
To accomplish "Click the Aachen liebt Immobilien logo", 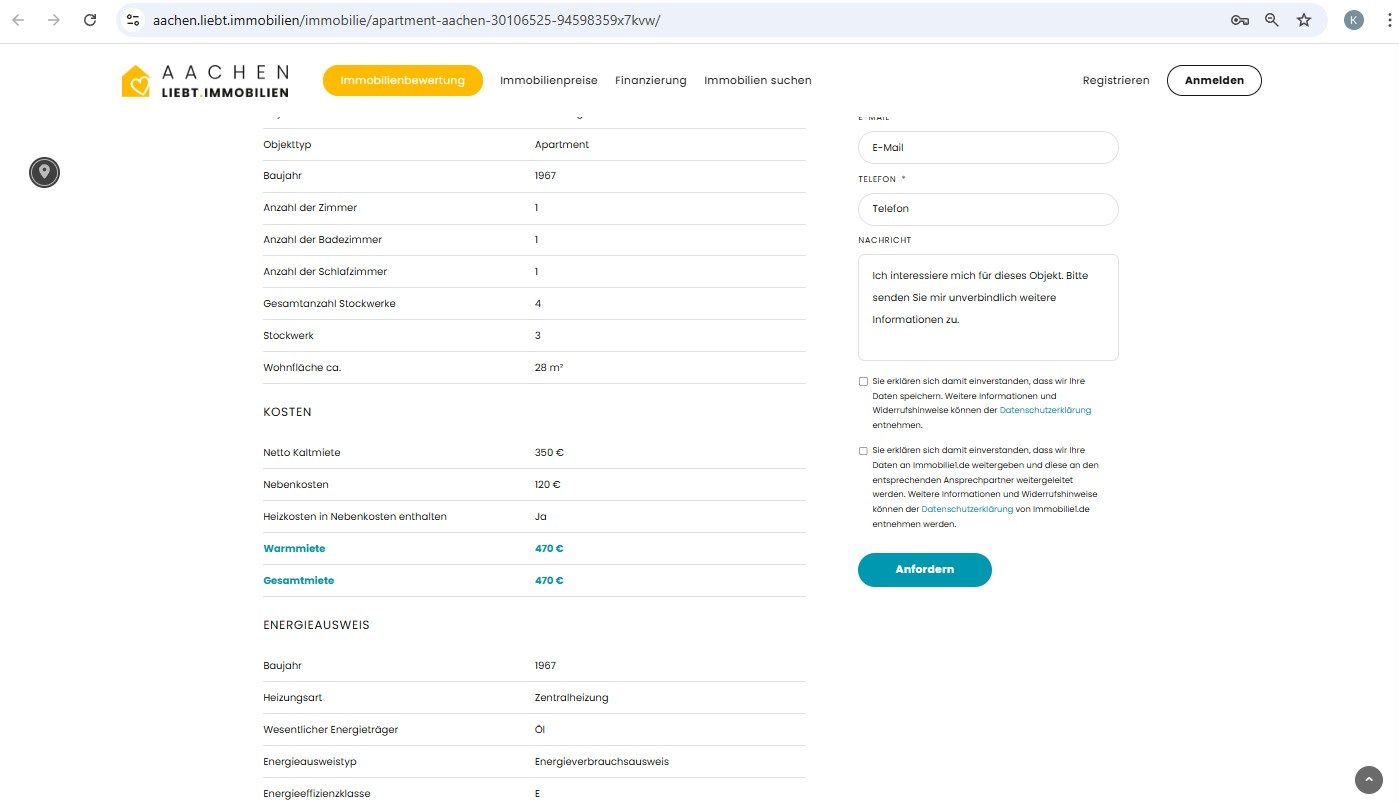I will pyautogui.click(x=205, y=81).
